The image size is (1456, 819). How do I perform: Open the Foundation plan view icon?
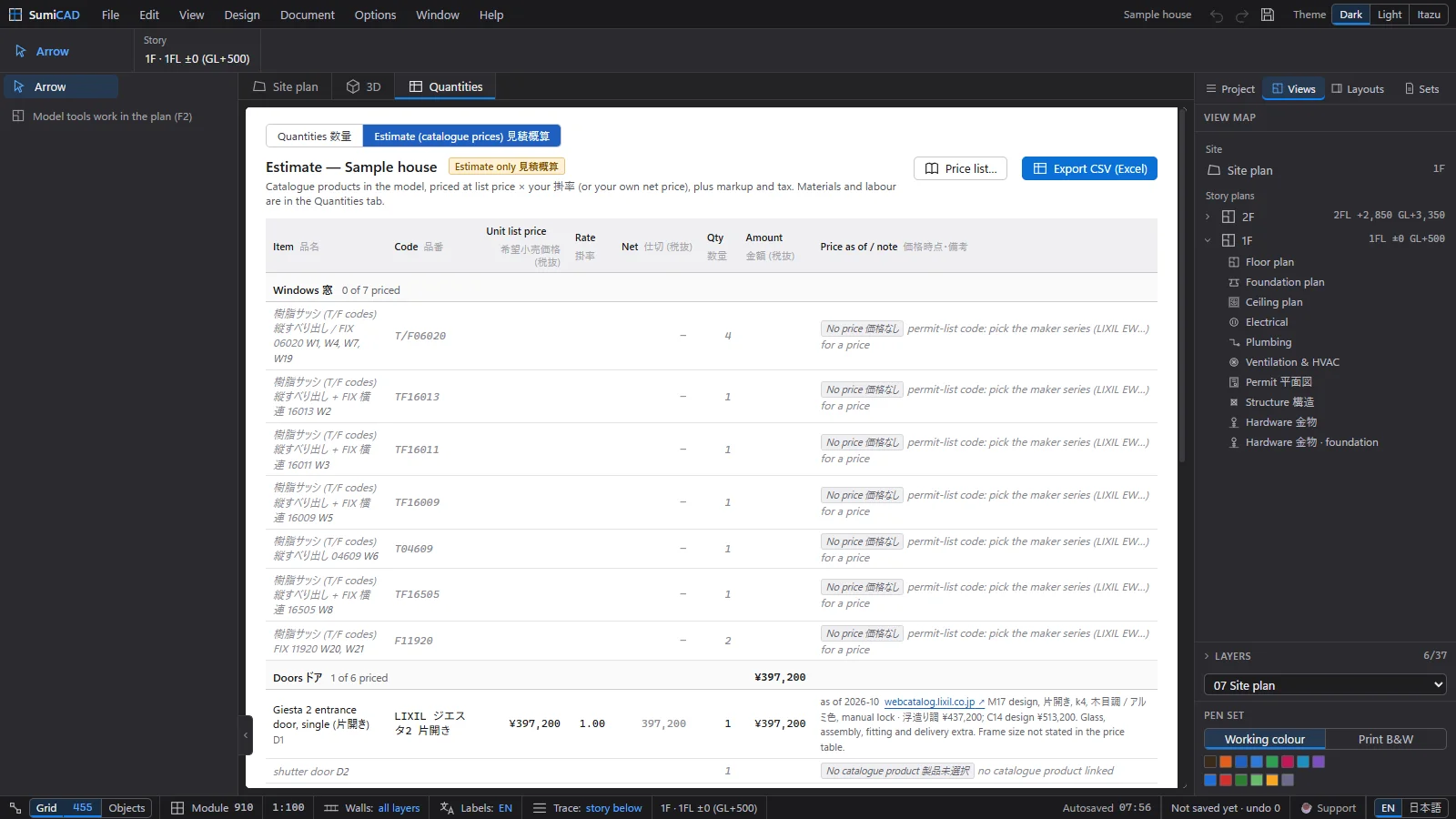tap(1234, 282)
